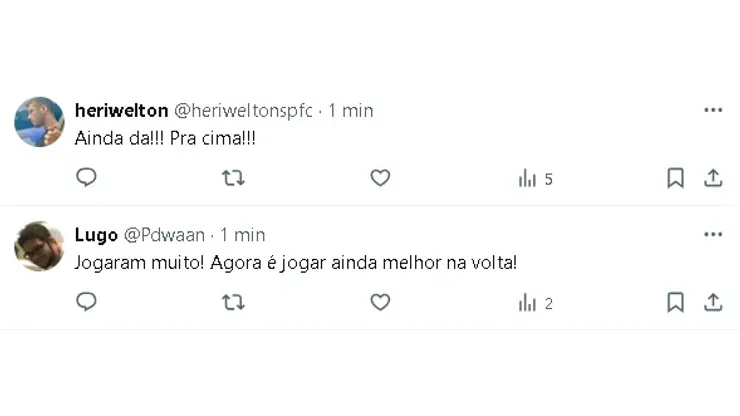Reply to heriwelton's tweet
Viewport: 740px width, 416px height.
click(x=87, y=178)
